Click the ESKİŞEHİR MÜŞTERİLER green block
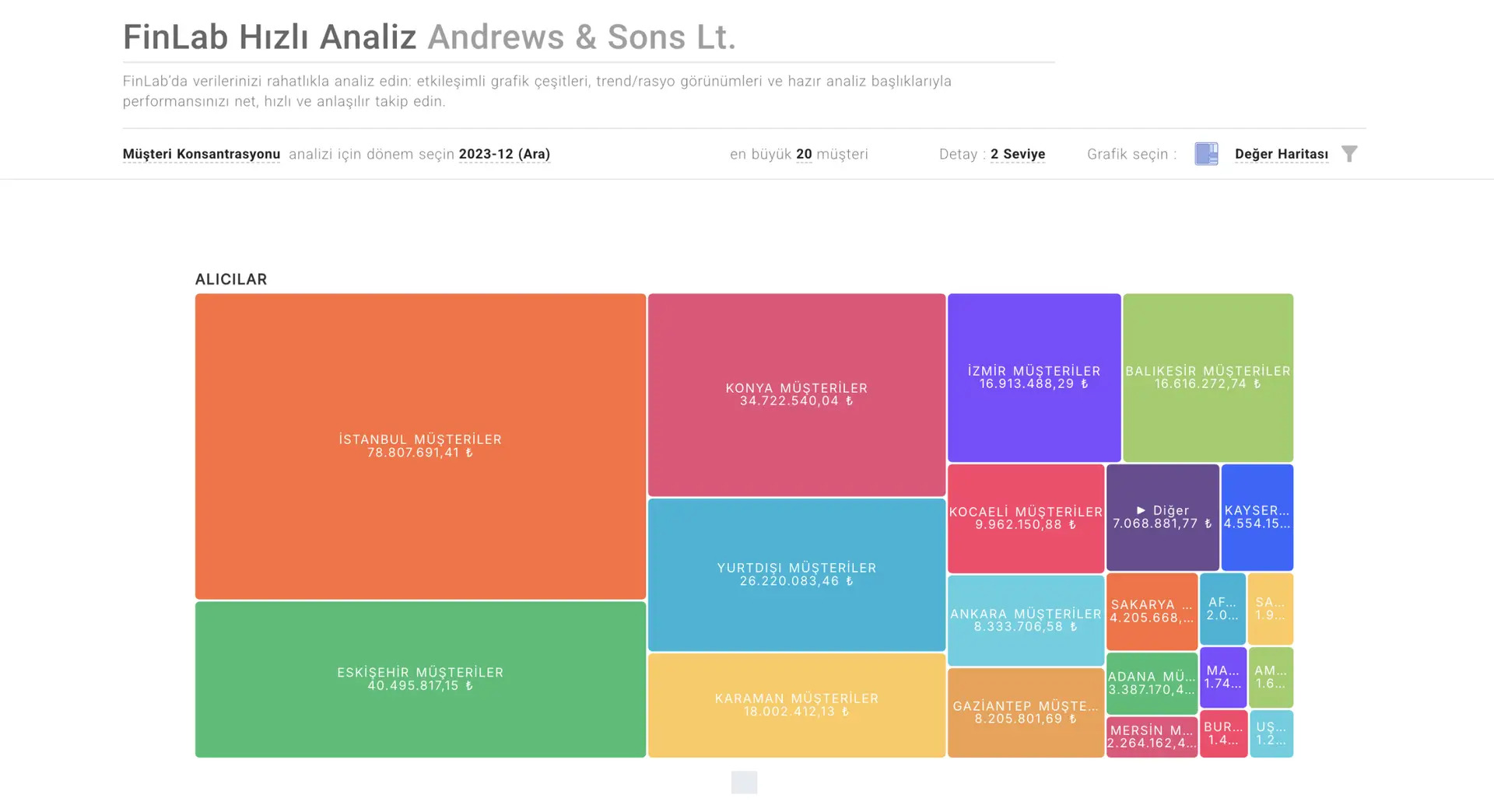The width and height of the screenshot is (1494, 812). pos(420,679)
